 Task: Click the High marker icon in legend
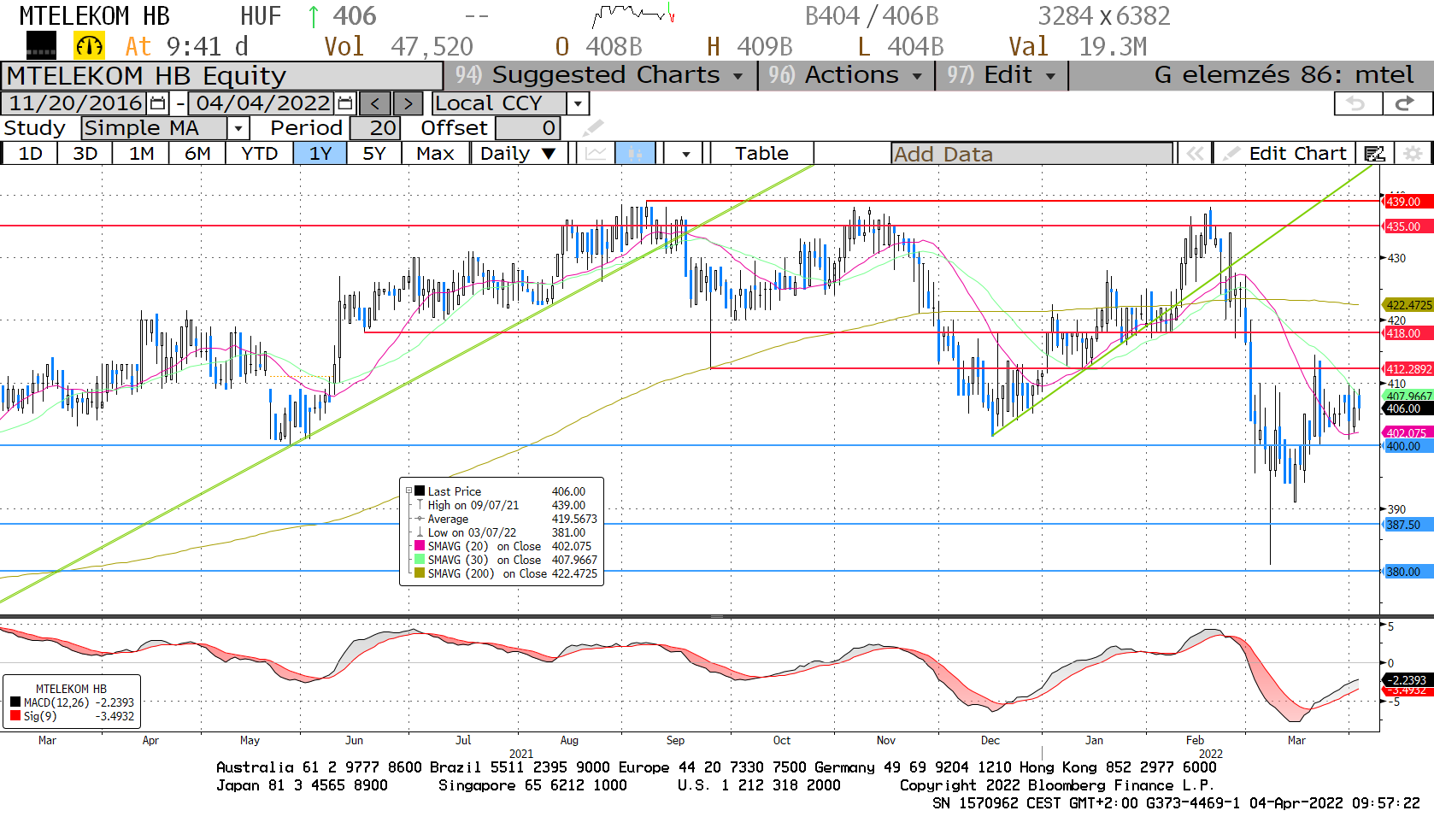[420, 505]
